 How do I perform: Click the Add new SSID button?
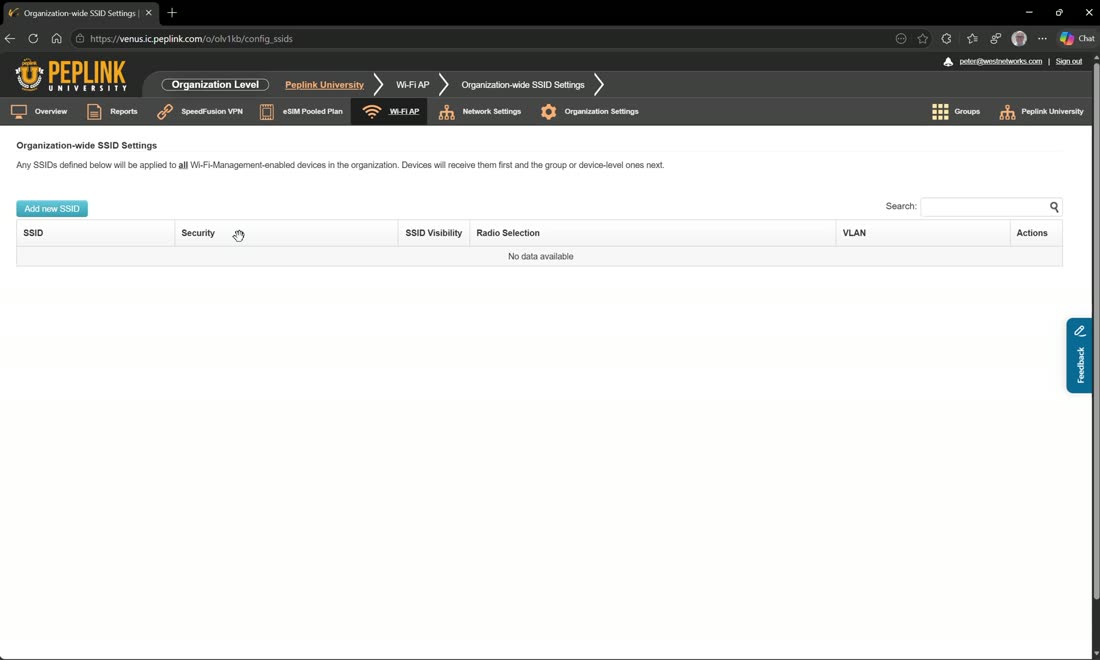coord(52,208)
